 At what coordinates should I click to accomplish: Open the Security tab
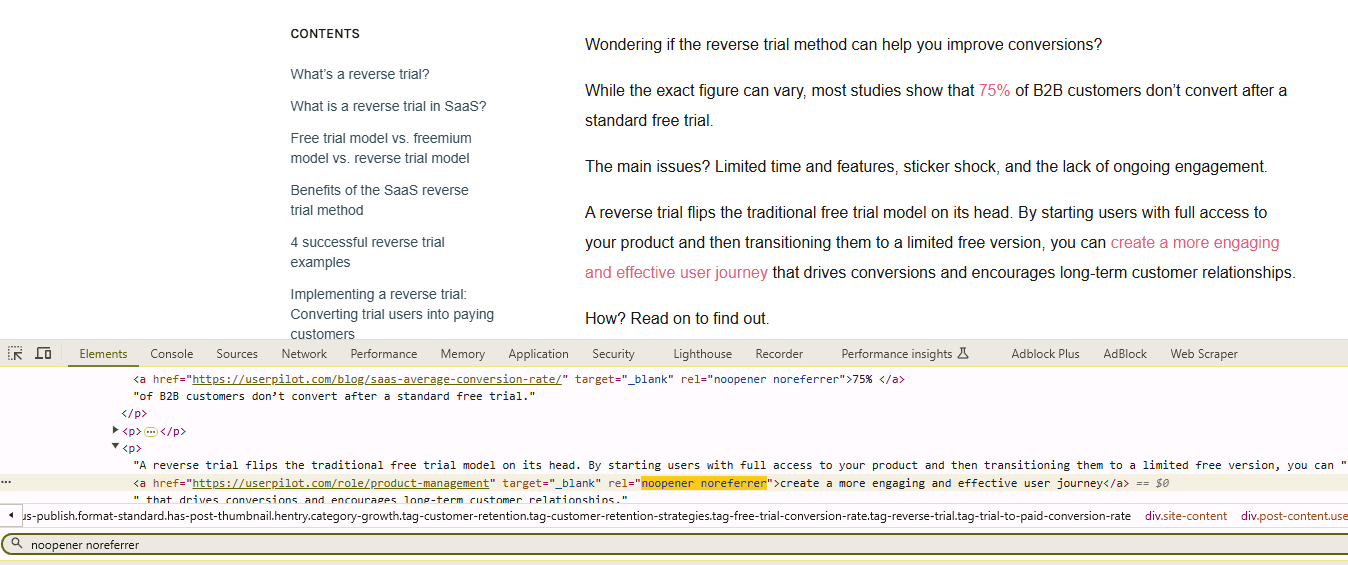pyautogui.click(x=613, y=354)
